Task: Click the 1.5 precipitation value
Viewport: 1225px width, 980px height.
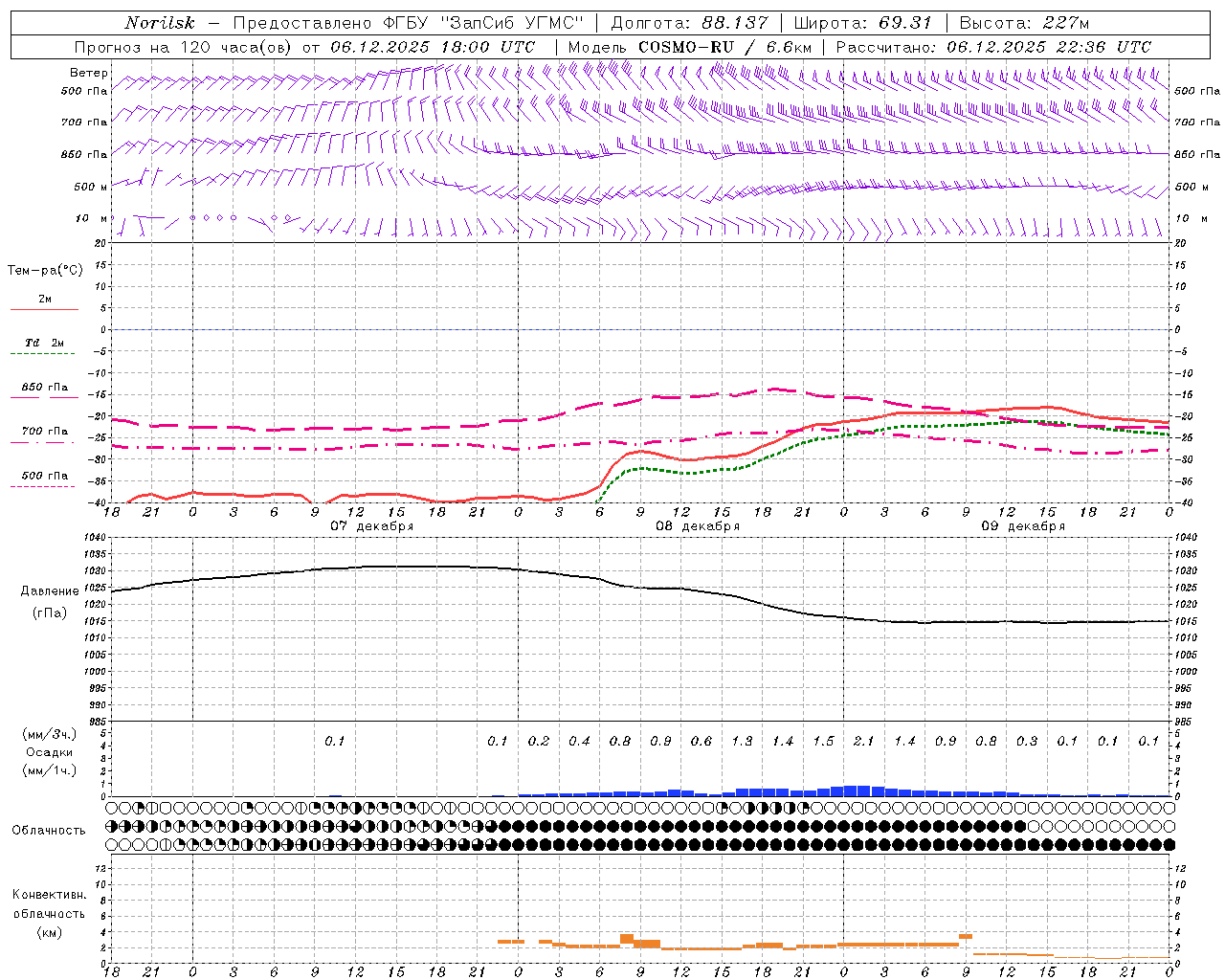Action: point(823,741)
